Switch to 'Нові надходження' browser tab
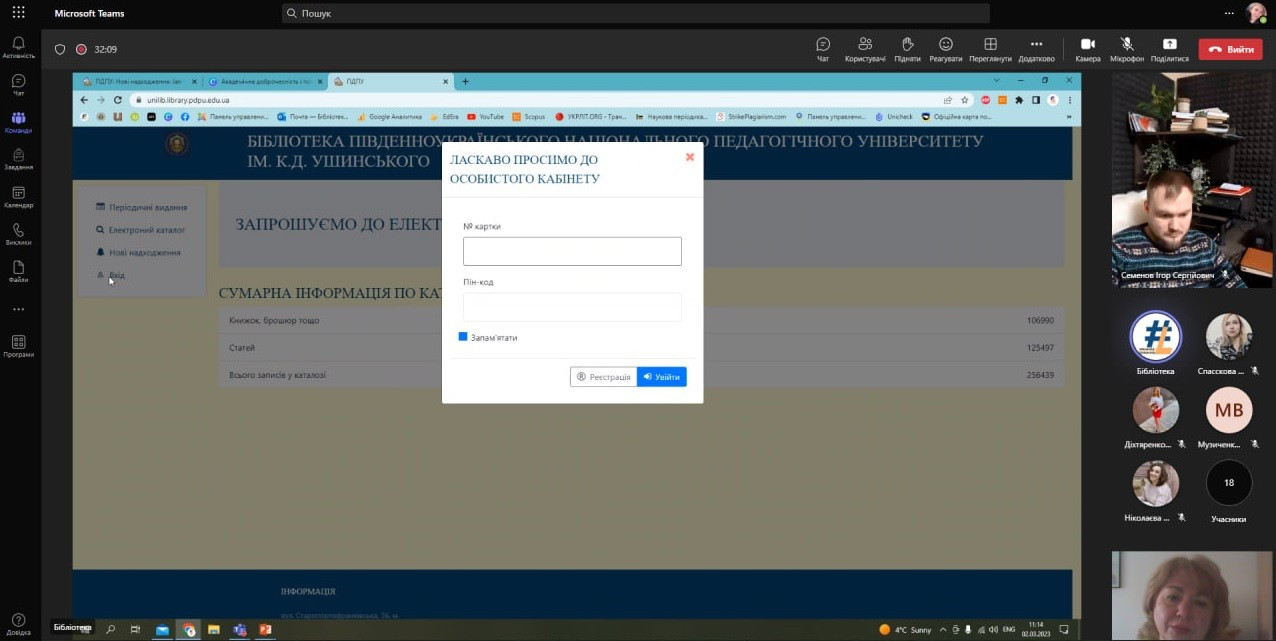Viewport: 1276px width, 641px height. coord(137,81)
